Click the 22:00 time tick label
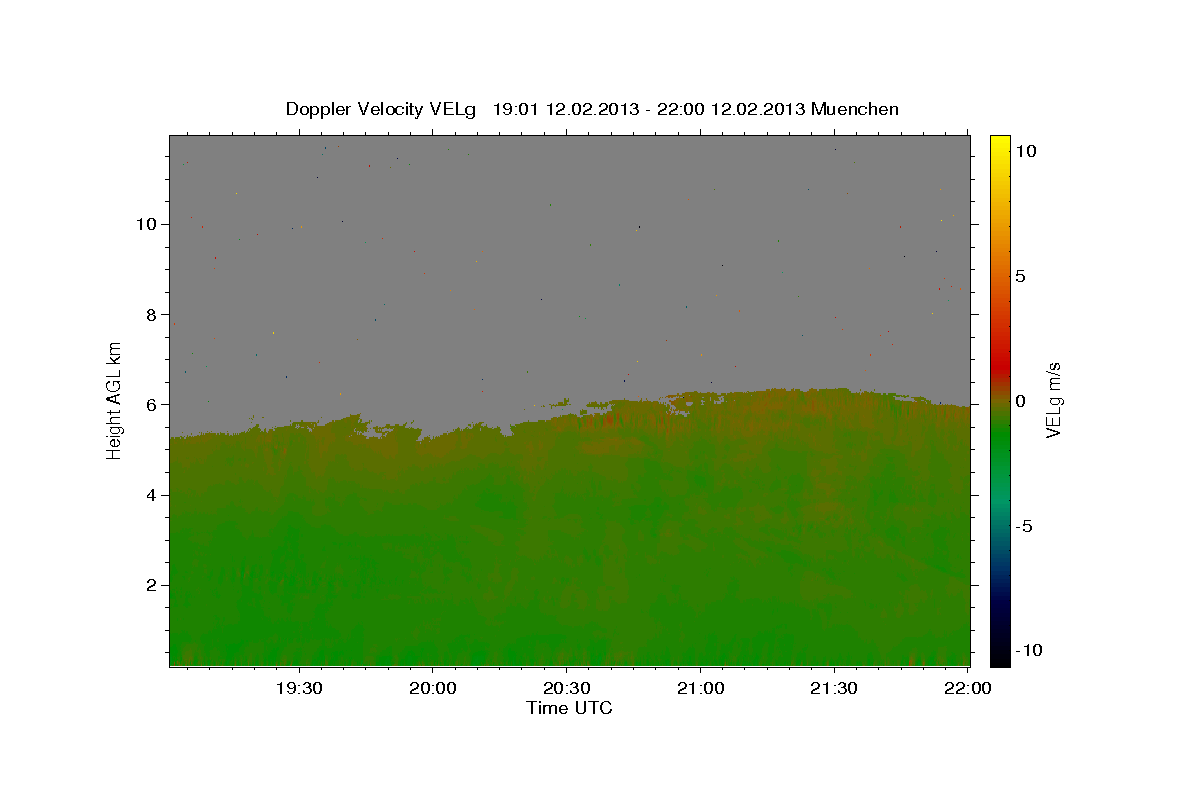This screenshot has height=800, width=1200. pyautogui.click(x=967, y=688)
